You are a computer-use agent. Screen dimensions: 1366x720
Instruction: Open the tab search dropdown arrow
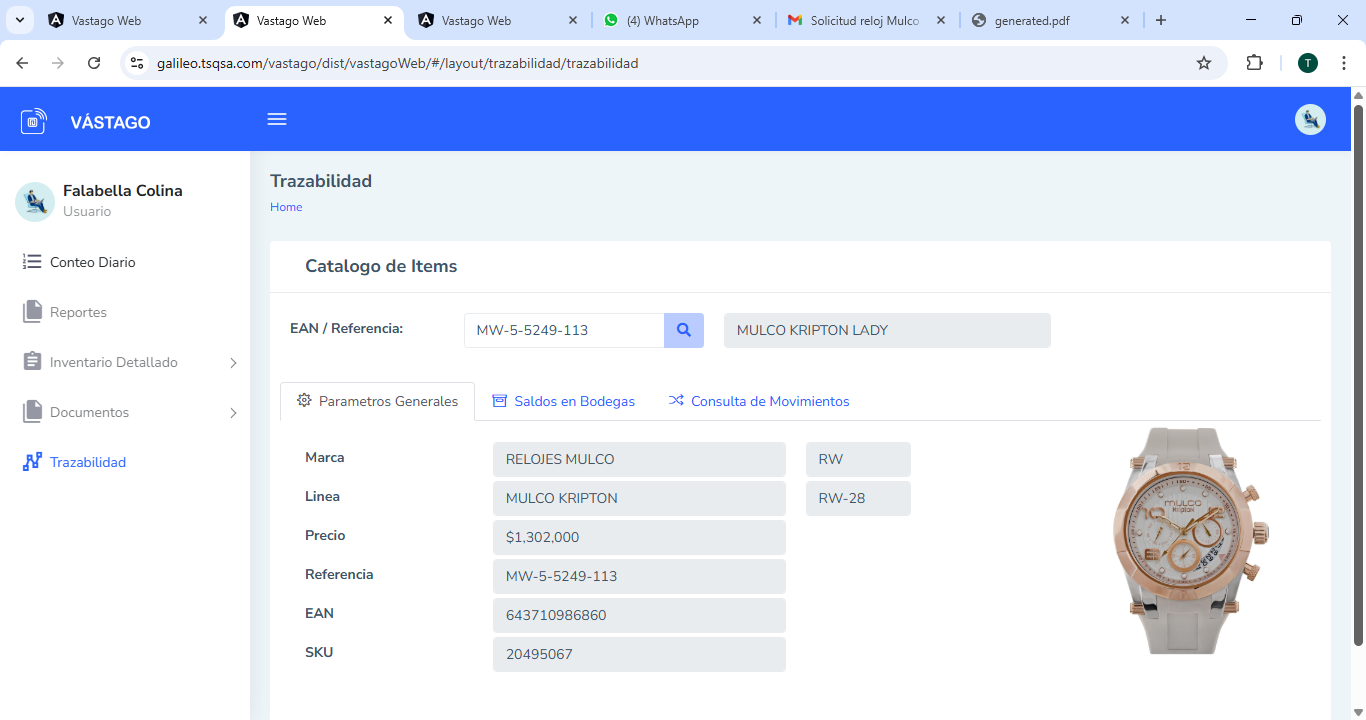(19, 20)
